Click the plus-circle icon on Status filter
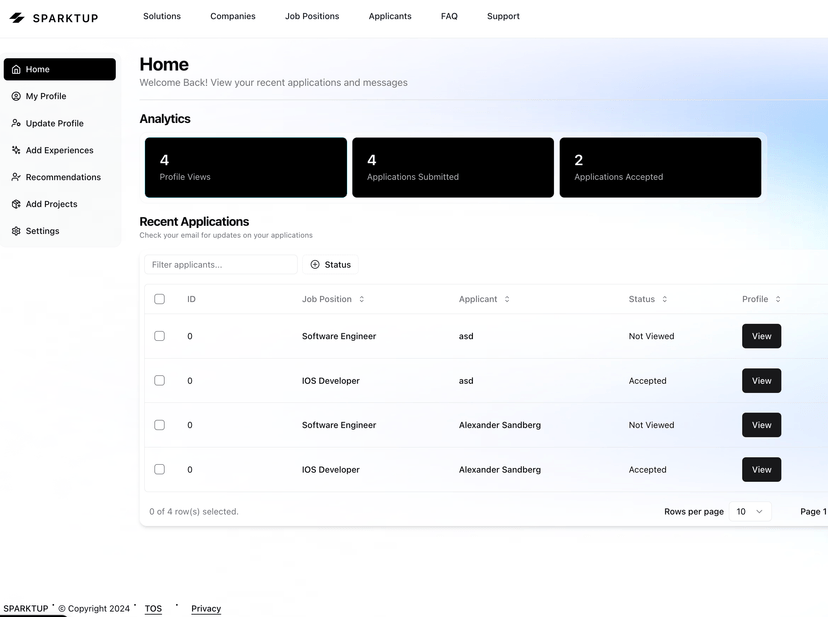Viewport: 828px width, 617px height. [315, 265]
